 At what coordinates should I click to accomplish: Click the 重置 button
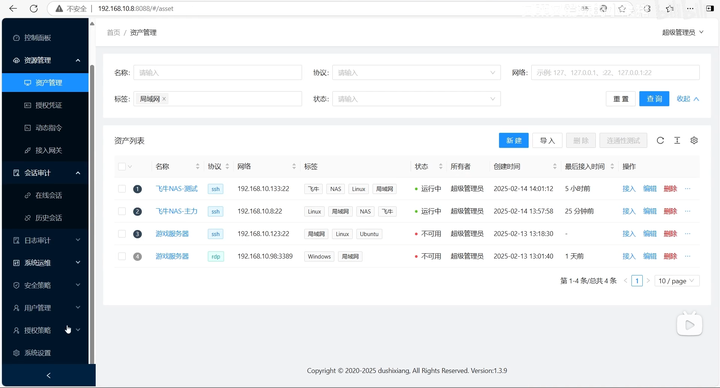[621, 99]
